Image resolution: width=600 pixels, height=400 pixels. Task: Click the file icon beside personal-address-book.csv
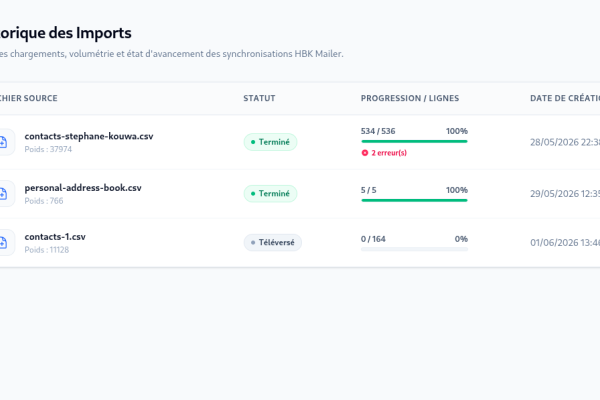[x=3, y=194]
